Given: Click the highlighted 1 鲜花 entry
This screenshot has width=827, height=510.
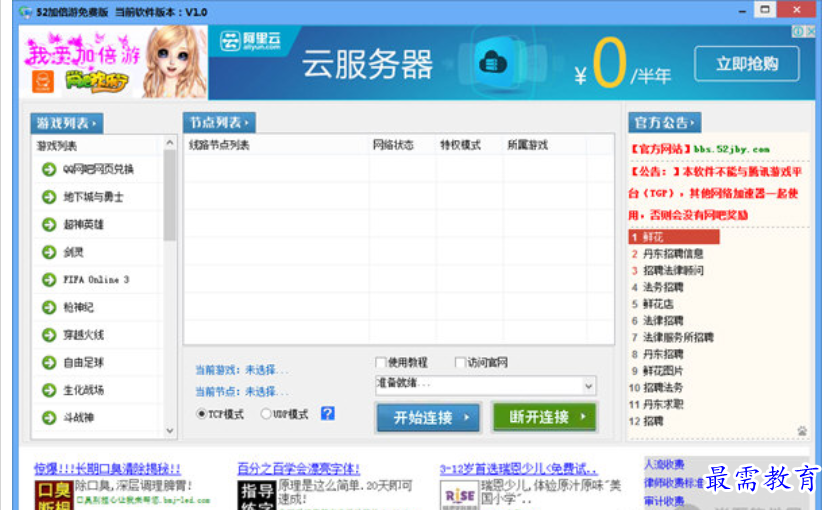Looking at the screenshot, I should (x=674, y=237).
